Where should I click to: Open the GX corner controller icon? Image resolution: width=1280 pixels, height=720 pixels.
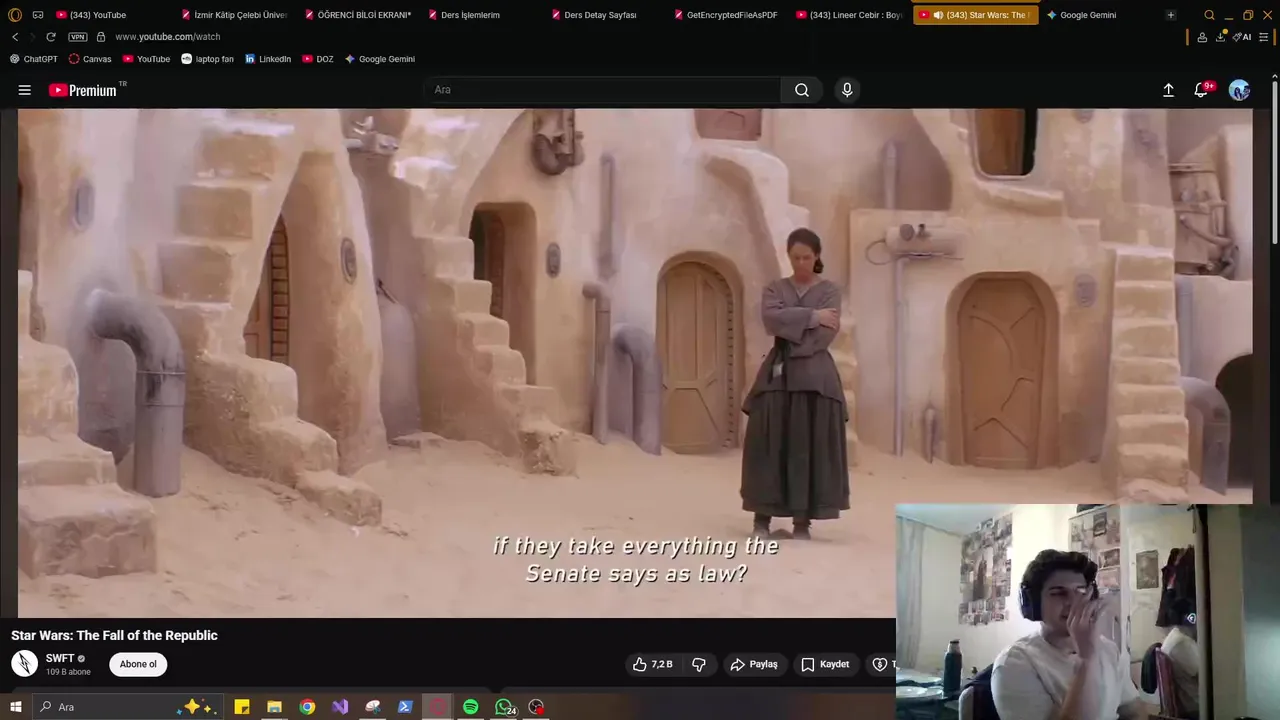coord(38,15)
